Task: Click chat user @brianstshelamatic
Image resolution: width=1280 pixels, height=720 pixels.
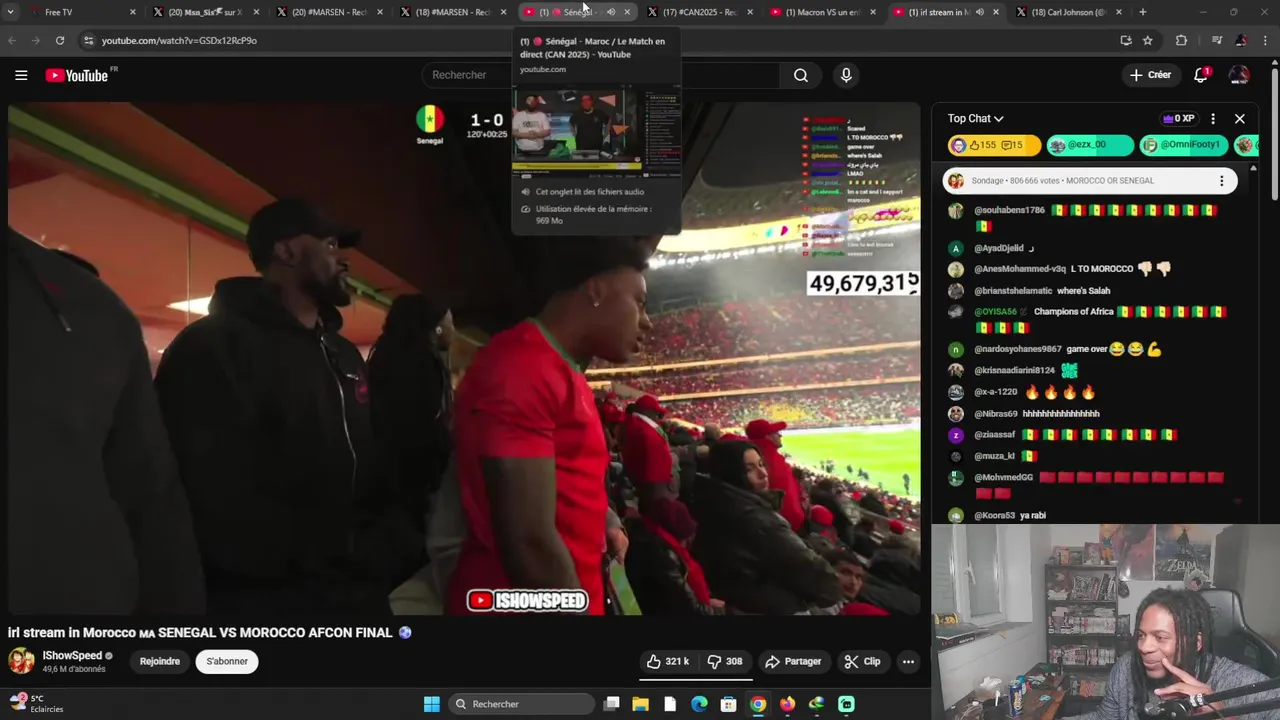Action: [1012, 291]
